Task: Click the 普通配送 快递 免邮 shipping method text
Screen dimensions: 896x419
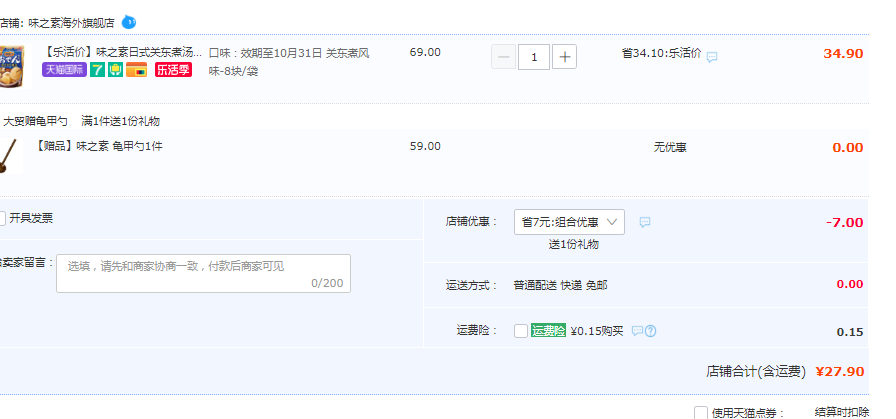Action: (x=561, y=285)
